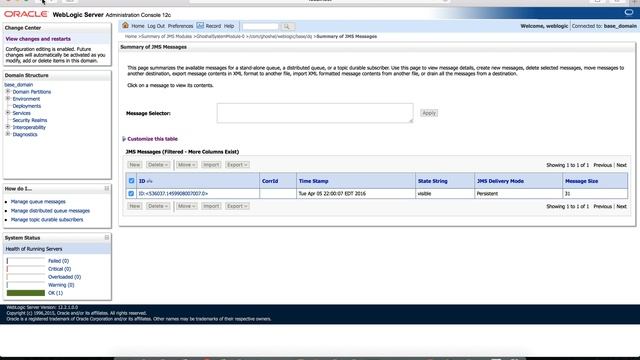Viewport: 640px width, 360px height.
Task: Collapse the System Status panel icon
Action: [107, 238]
